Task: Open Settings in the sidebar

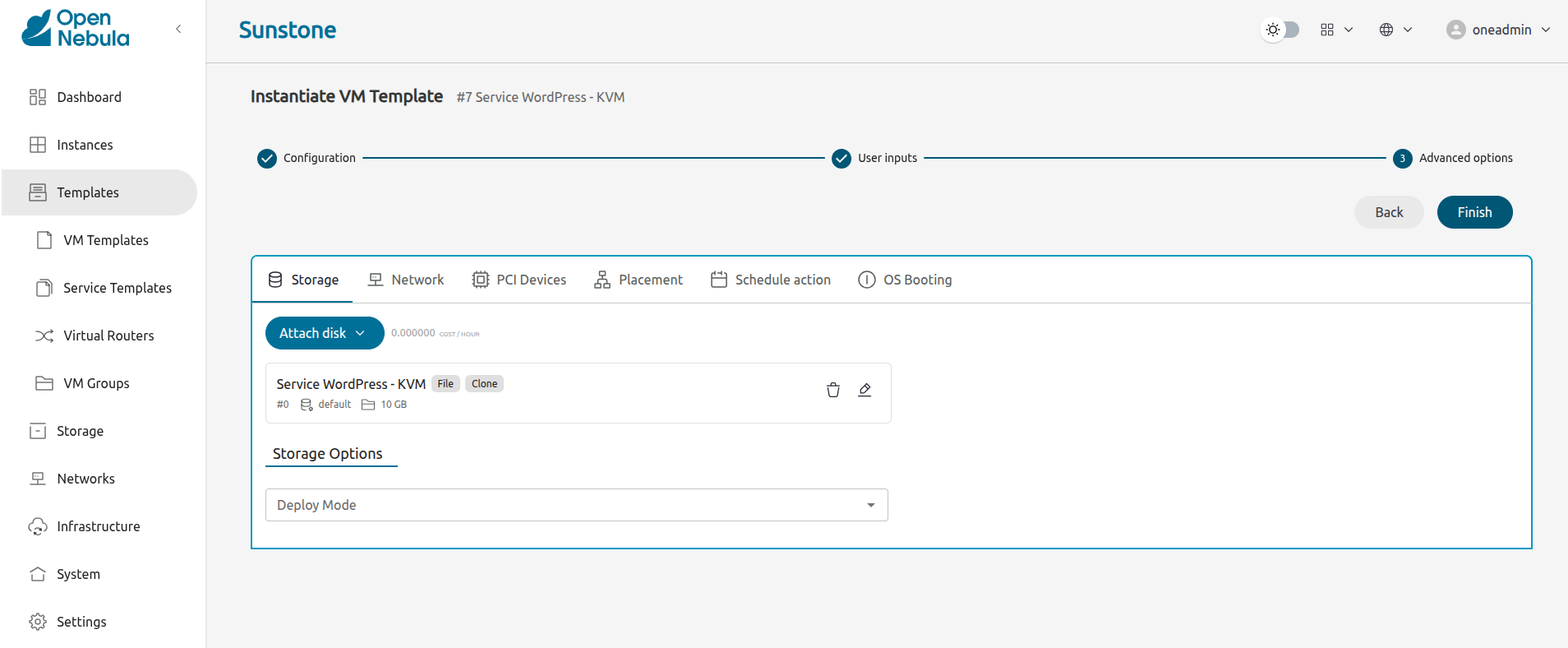Action: pos(81,622)
